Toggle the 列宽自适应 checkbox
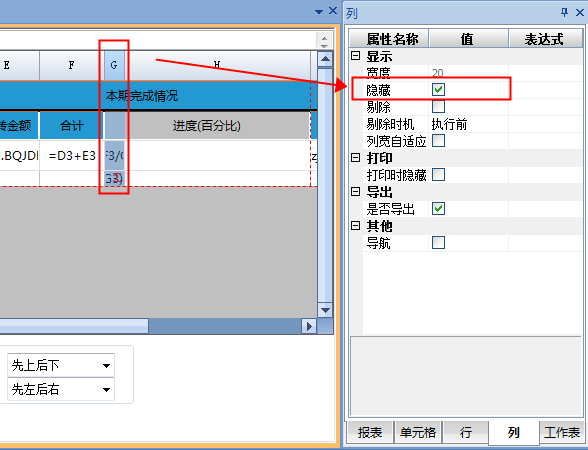This screenshot has width=588, height=450. click(438, 141)
